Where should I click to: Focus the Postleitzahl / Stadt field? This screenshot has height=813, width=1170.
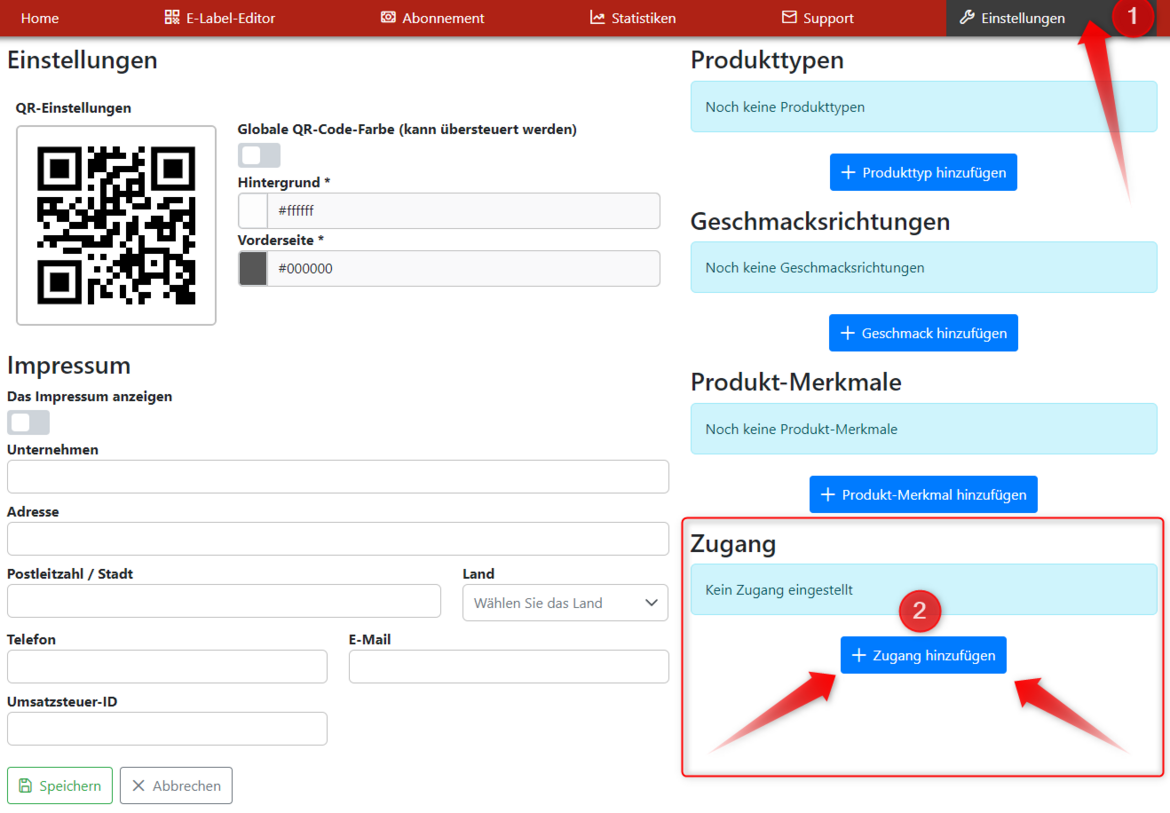[x=224, y=600]
